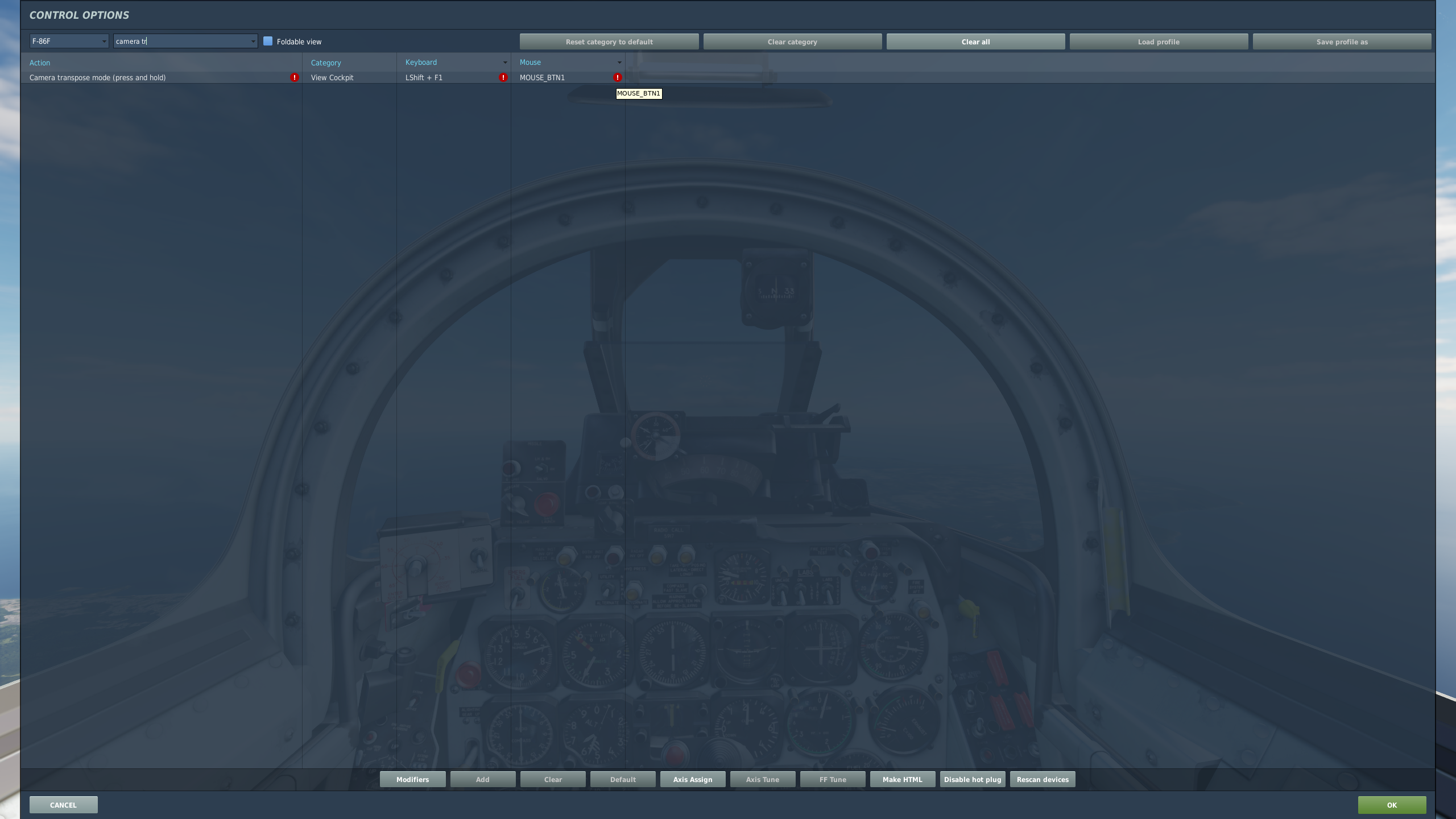Click the Category column header
Viewport: 1456px width, 819px height.
pyautogui.click(x=349, y=63)
